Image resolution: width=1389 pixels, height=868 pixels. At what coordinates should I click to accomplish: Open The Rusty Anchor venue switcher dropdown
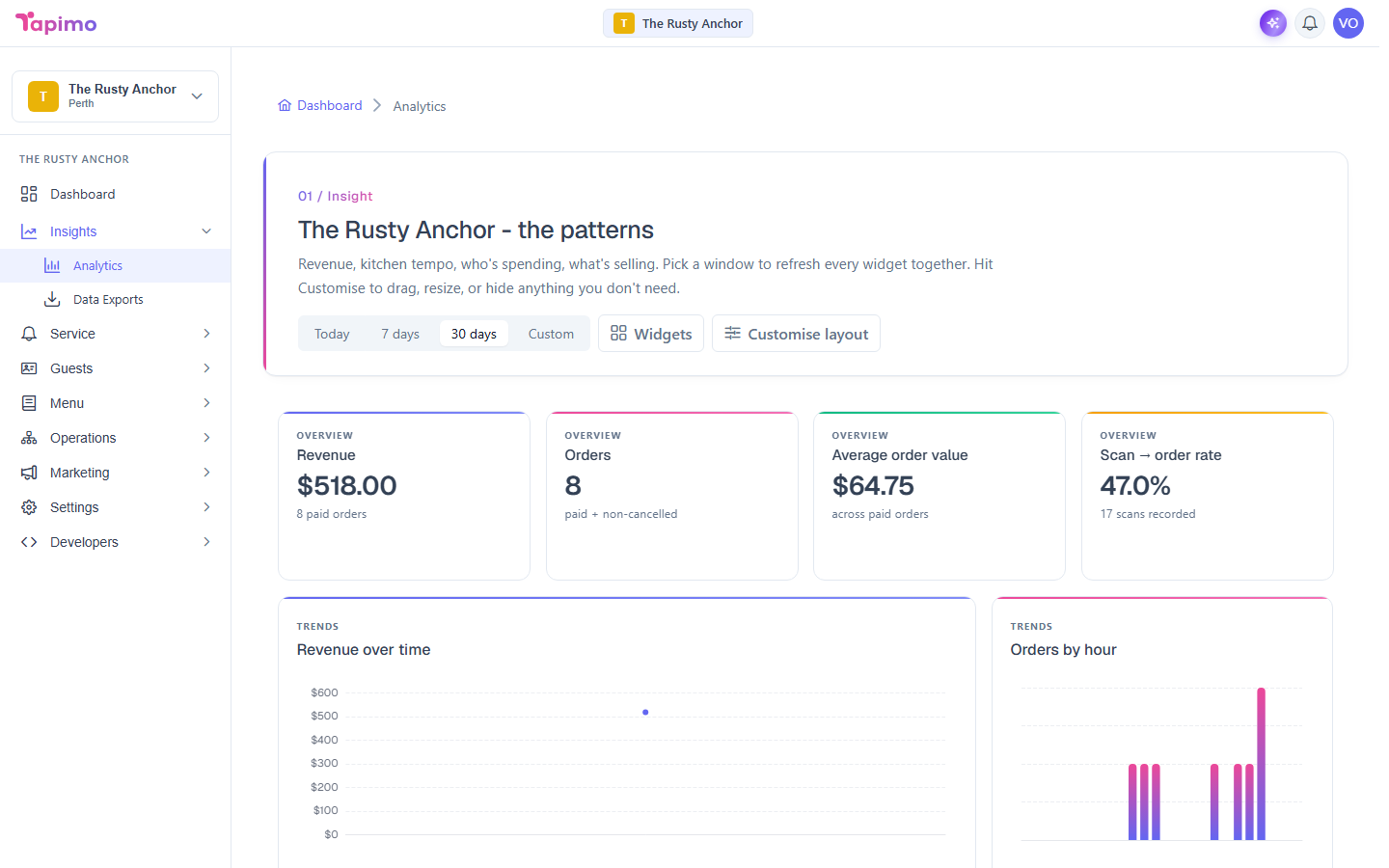point(115,96)
